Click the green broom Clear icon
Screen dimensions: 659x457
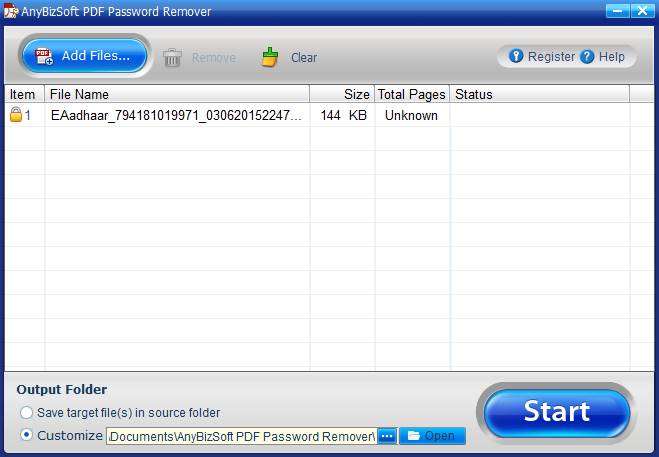270,57
